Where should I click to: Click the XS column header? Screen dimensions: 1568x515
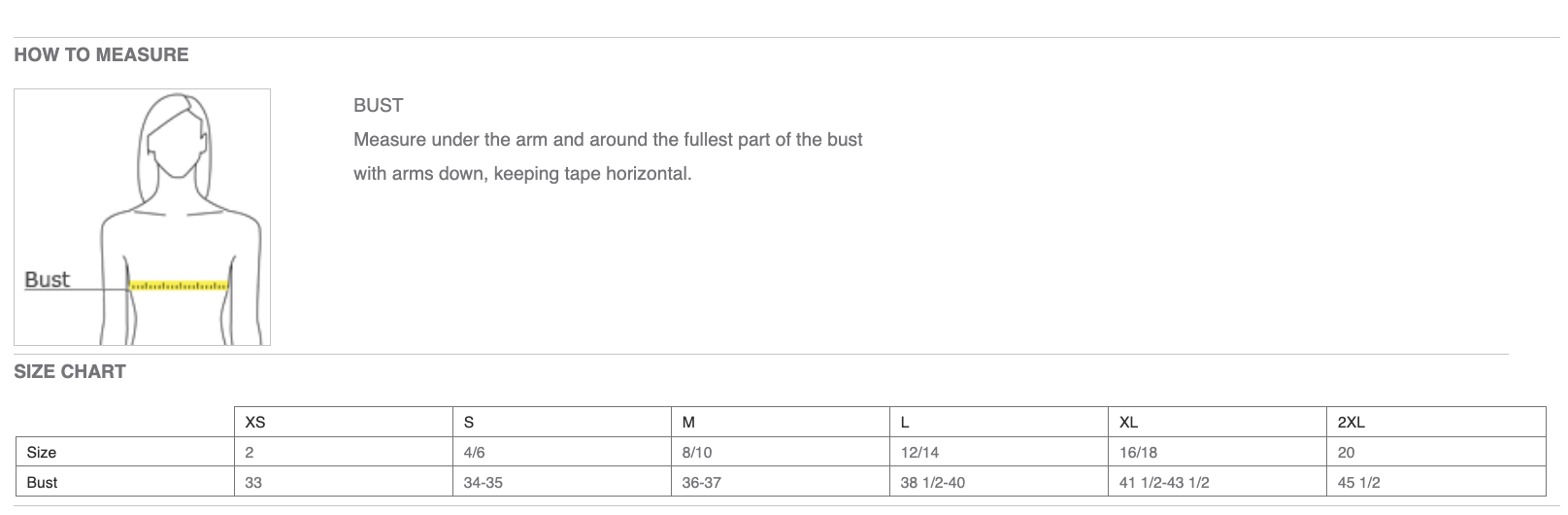[255, 423]
